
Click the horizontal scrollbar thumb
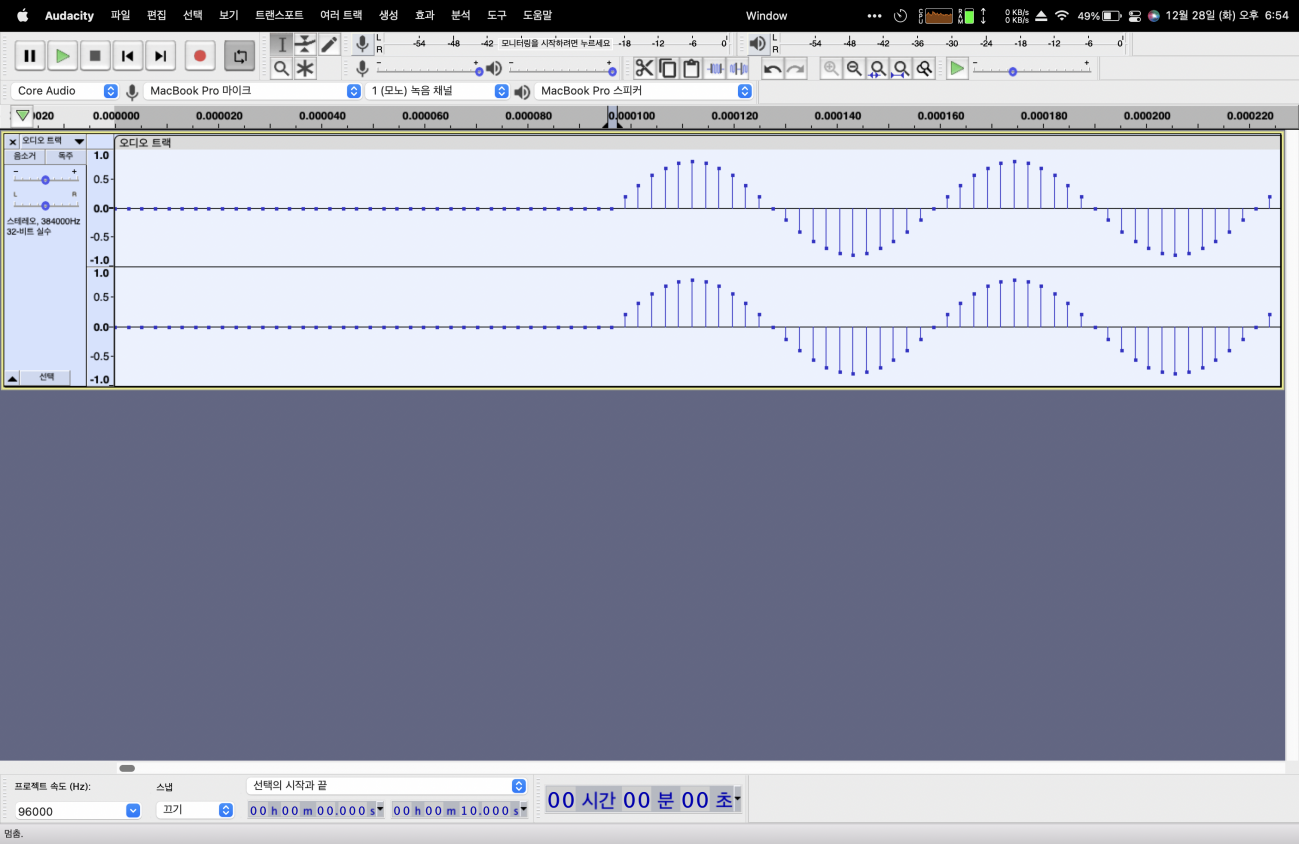click(x=127, y=768)
